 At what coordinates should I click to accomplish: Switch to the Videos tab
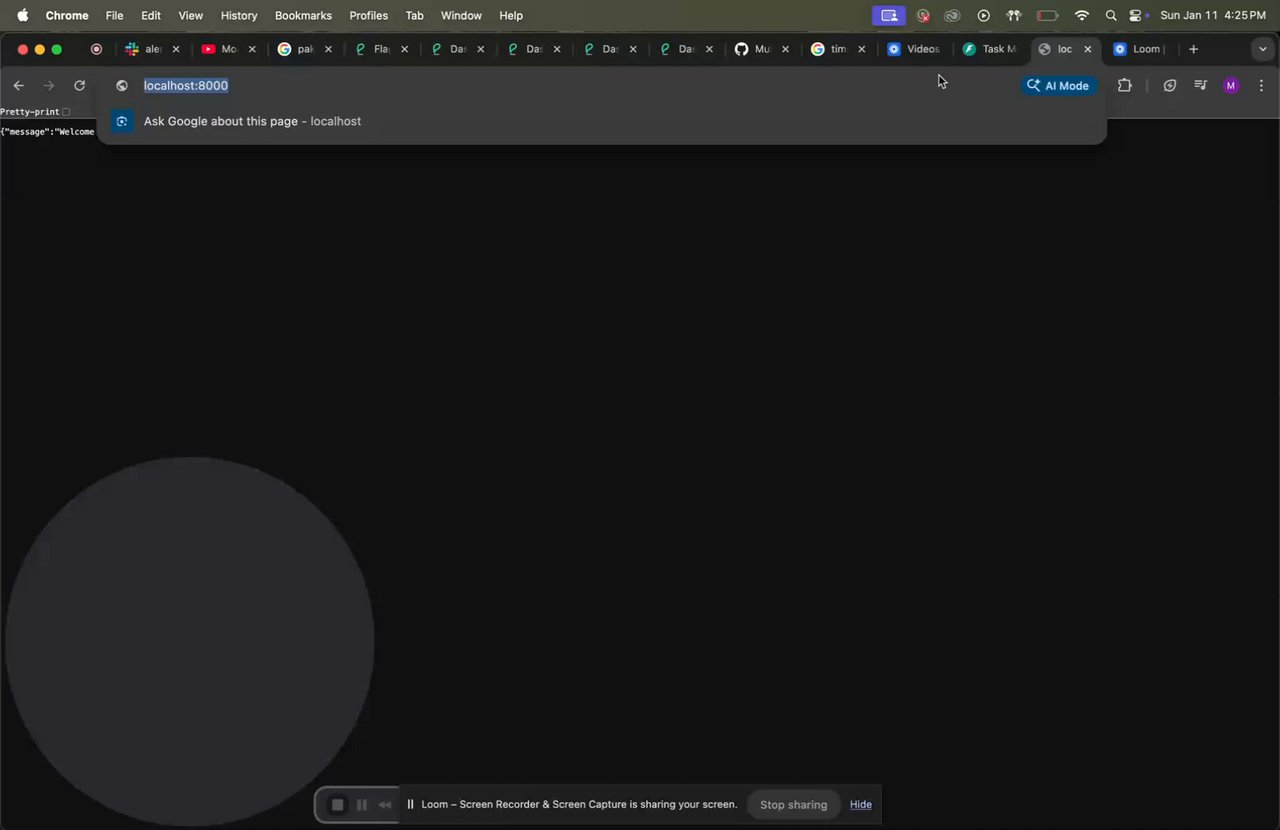pyautogui.click(x=913, y=49)
